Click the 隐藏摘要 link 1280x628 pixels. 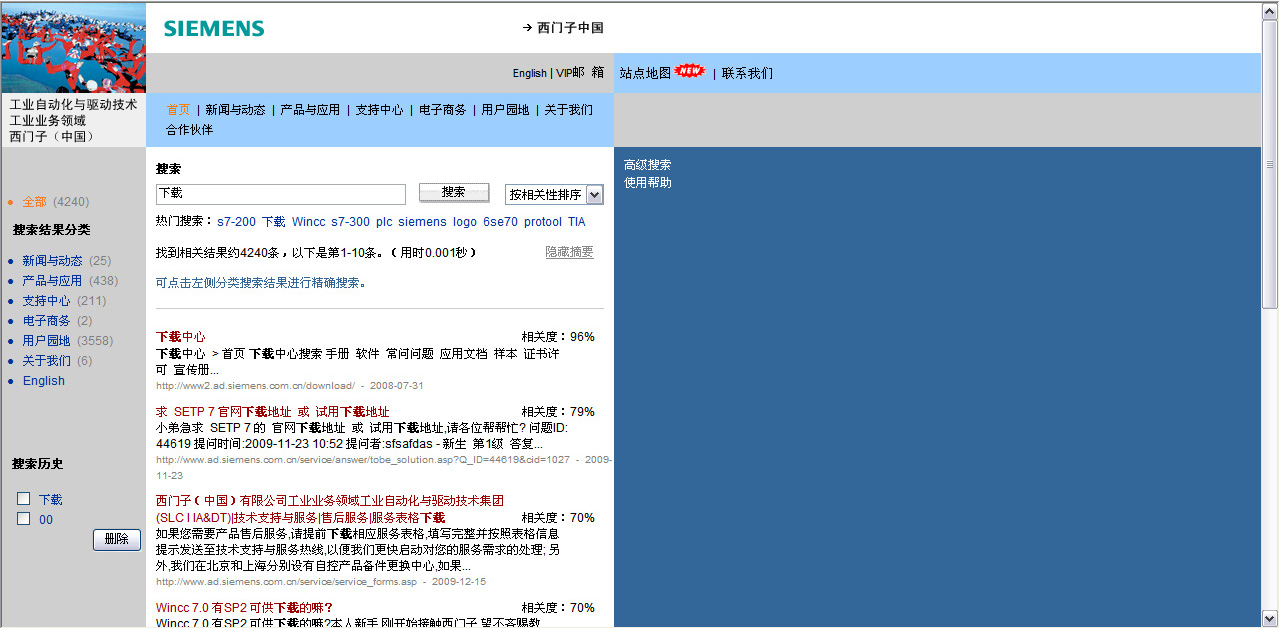pyautogui.click(x=570, y=252)
